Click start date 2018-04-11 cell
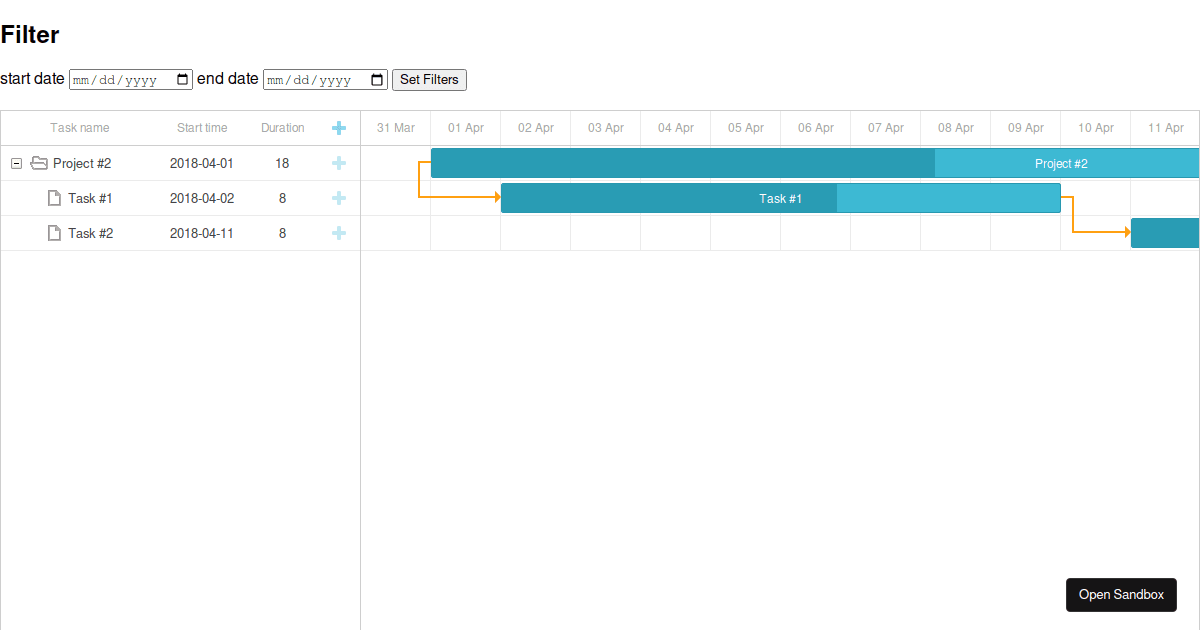 pyautogui.click(x=202, y=233)
